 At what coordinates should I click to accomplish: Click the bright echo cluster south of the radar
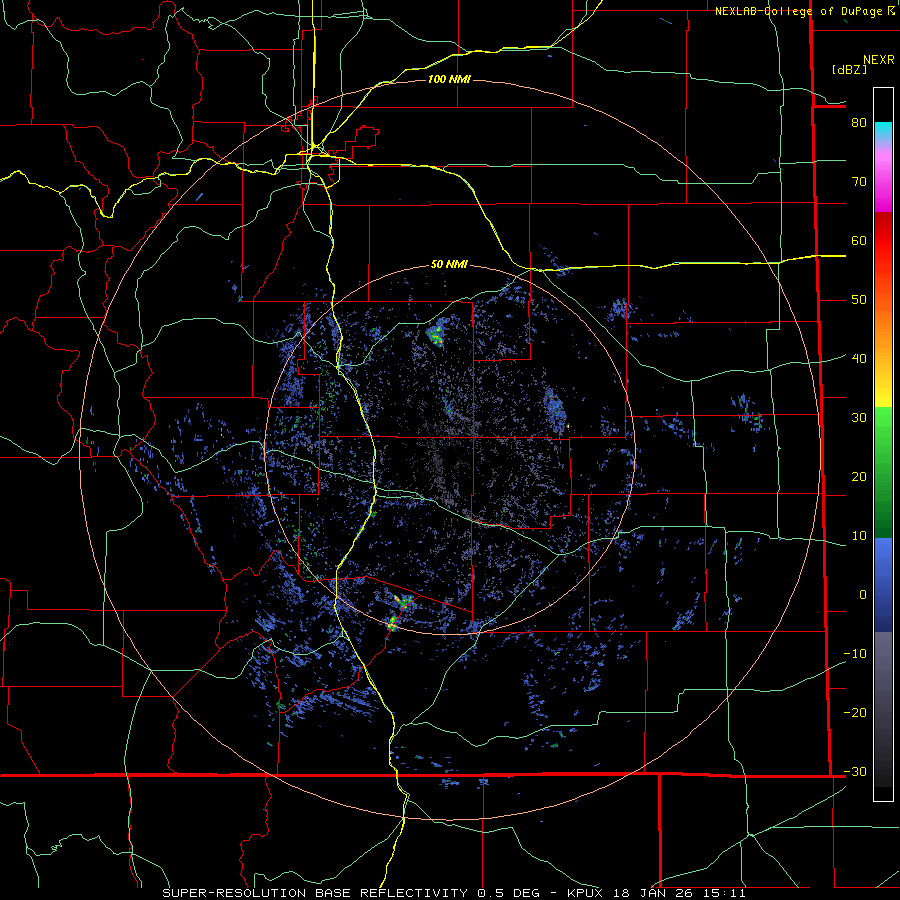point(401,611)
